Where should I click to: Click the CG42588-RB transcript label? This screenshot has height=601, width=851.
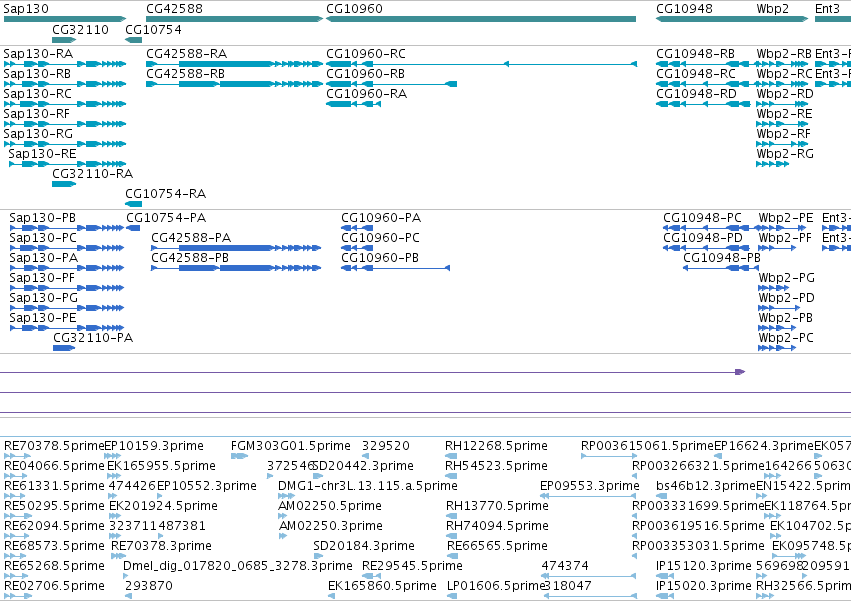(186, 74)
